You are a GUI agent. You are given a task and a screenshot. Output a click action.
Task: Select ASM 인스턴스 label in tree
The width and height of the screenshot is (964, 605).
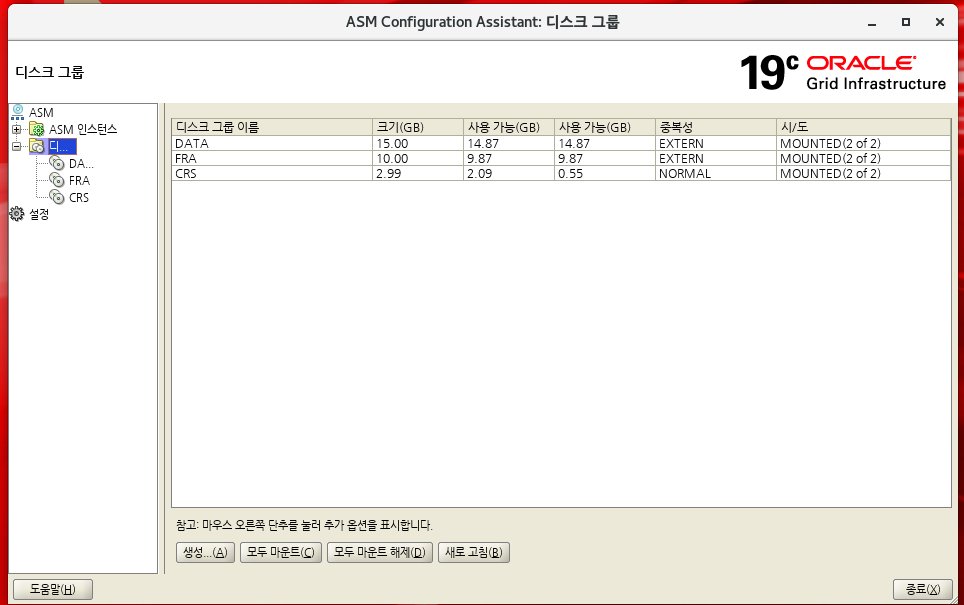[x=83, y=129]
